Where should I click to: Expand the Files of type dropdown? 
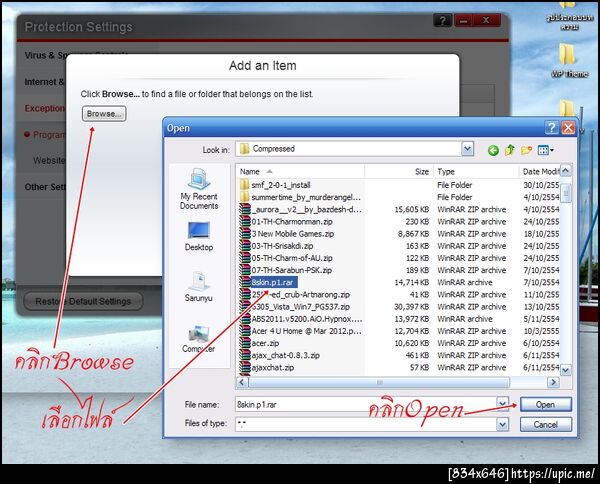point(502,424)
